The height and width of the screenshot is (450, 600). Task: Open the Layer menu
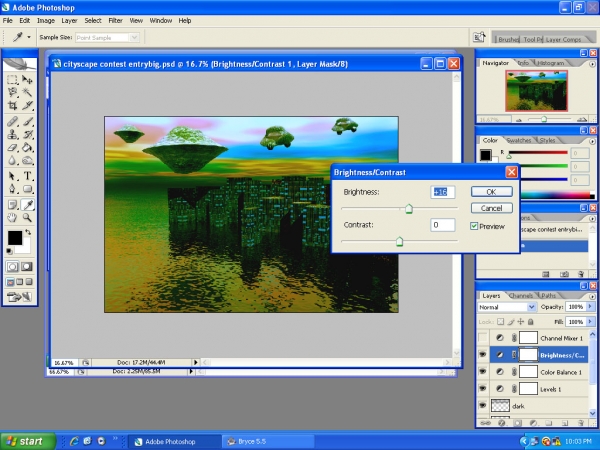69,21
